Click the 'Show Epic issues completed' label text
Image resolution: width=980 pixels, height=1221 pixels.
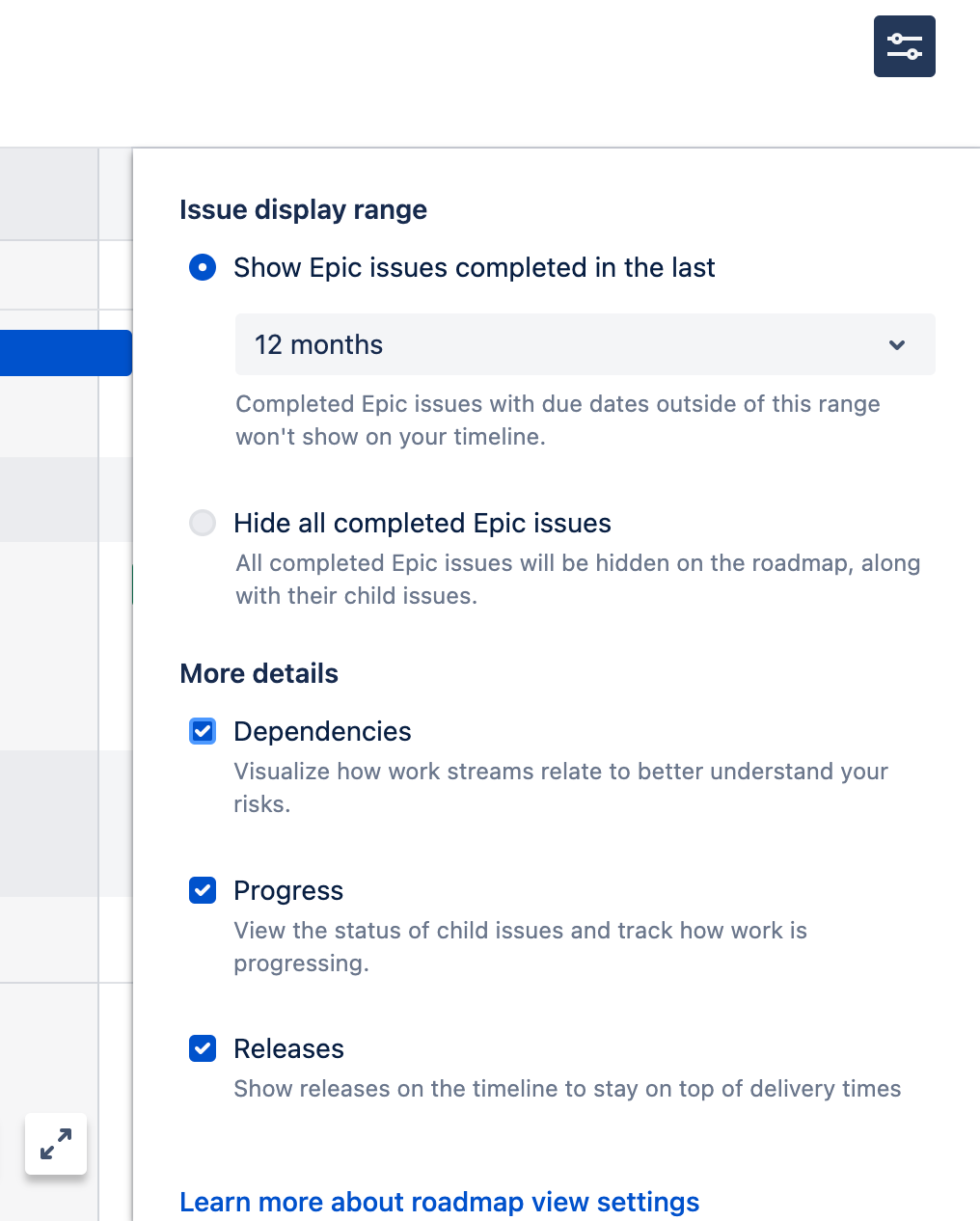[474, 267]
